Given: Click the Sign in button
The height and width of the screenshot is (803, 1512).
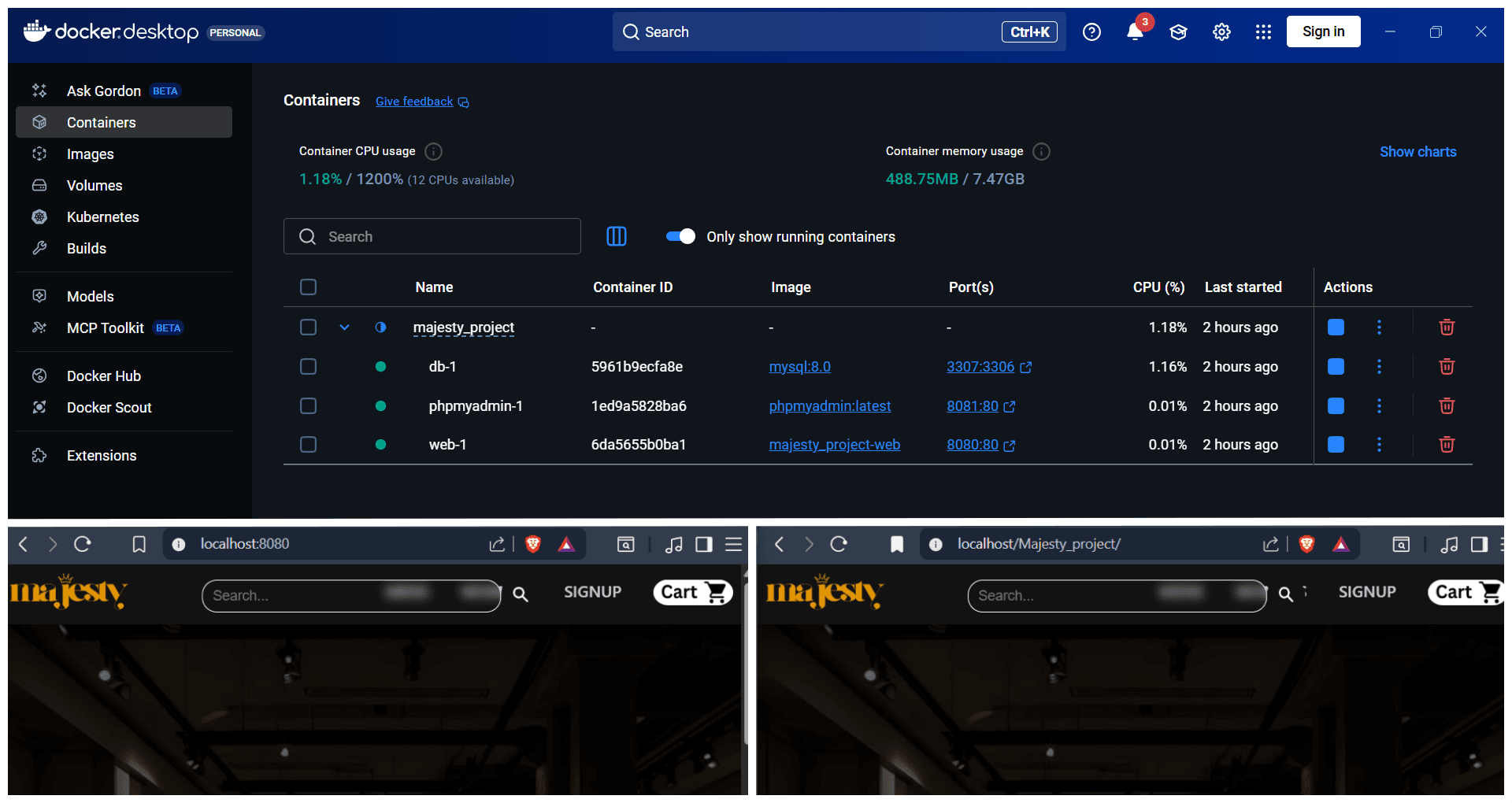Looking at the screenshot, I should click(1323, 32).
